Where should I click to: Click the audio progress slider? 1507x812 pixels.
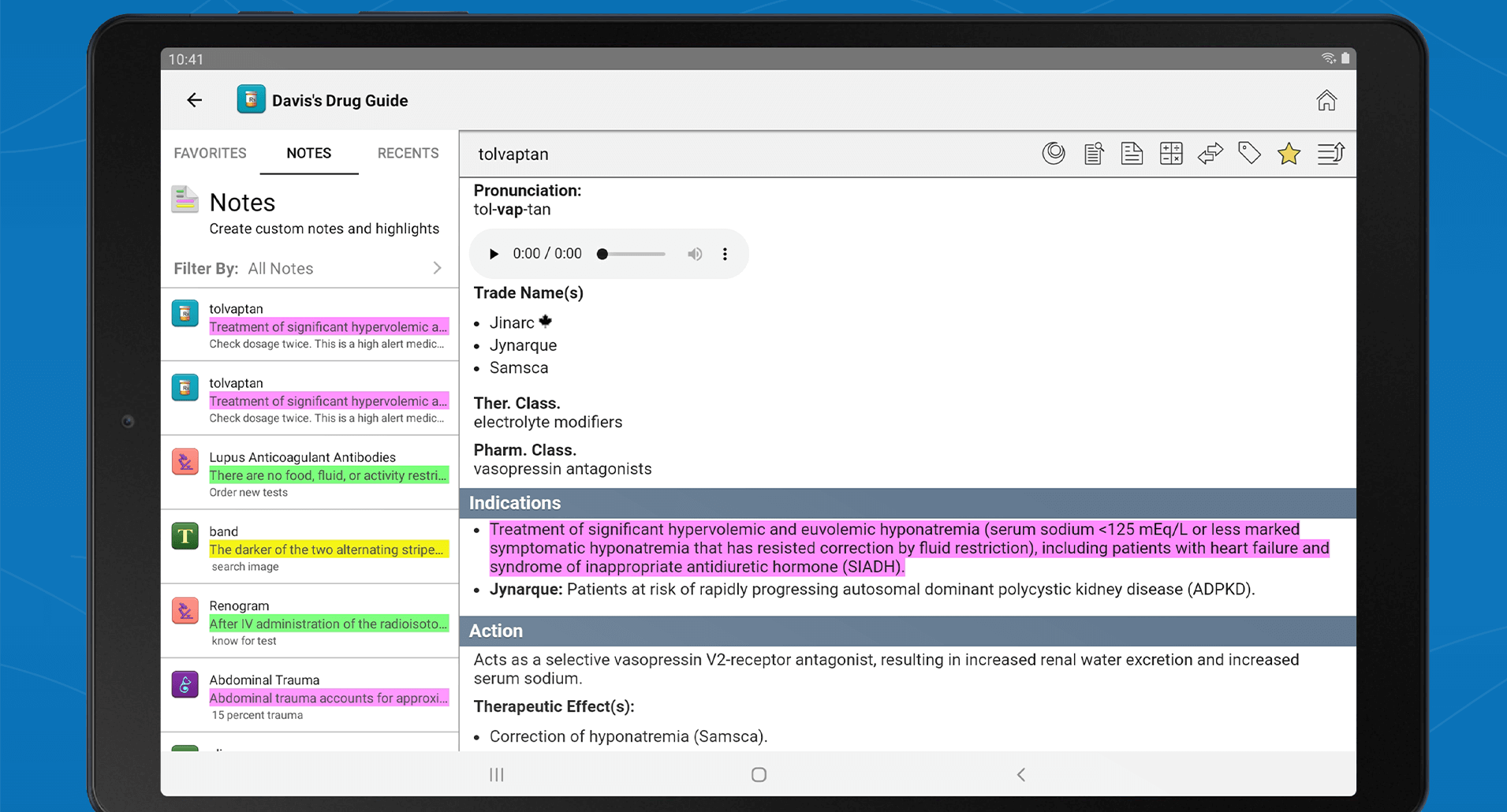pos(631,254)
